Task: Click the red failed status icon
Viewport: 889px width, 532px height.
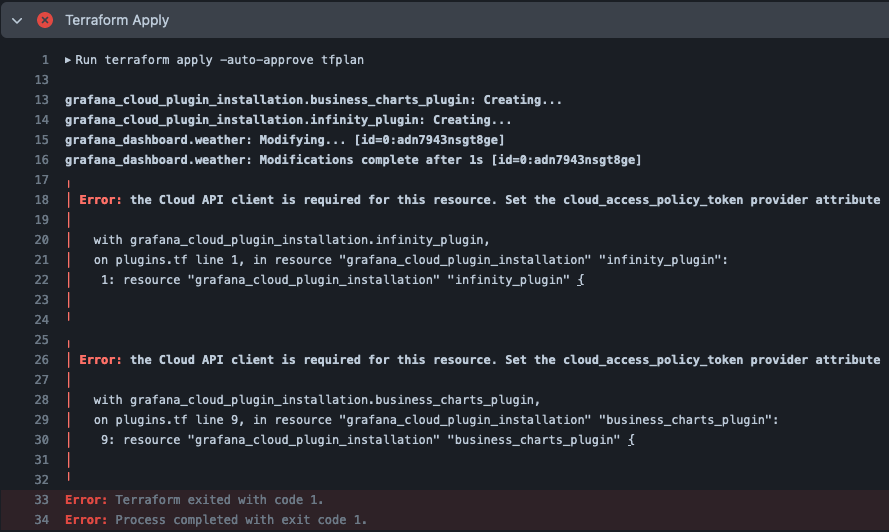Action: pos(45,20)
